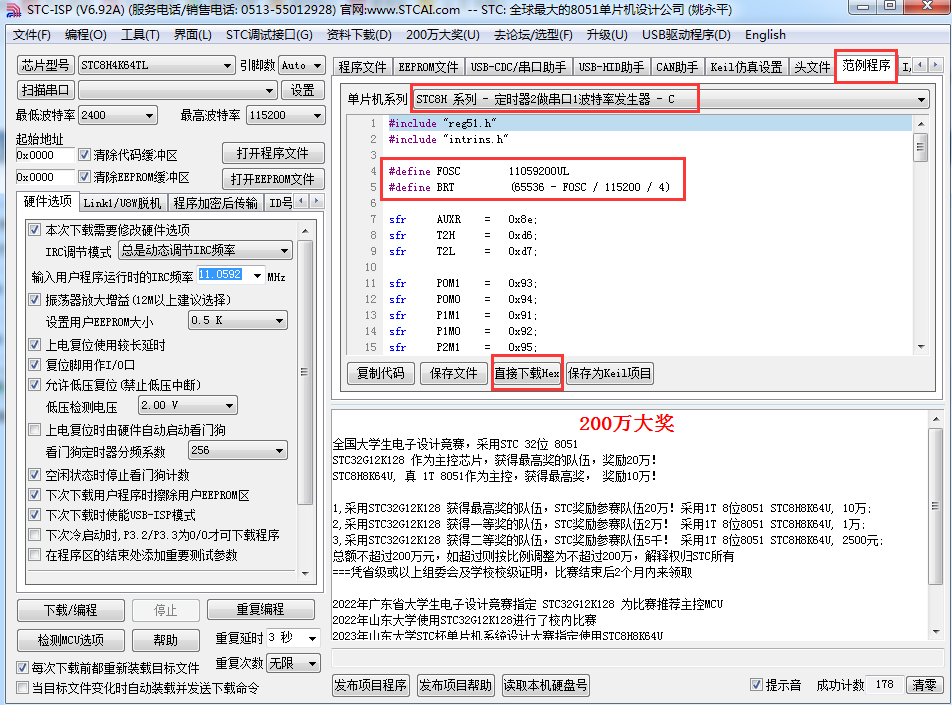952x705 pixels.
Task: Enable '当目标文件变化时自动装载并发送下载命令'
Action: (22, 687)
